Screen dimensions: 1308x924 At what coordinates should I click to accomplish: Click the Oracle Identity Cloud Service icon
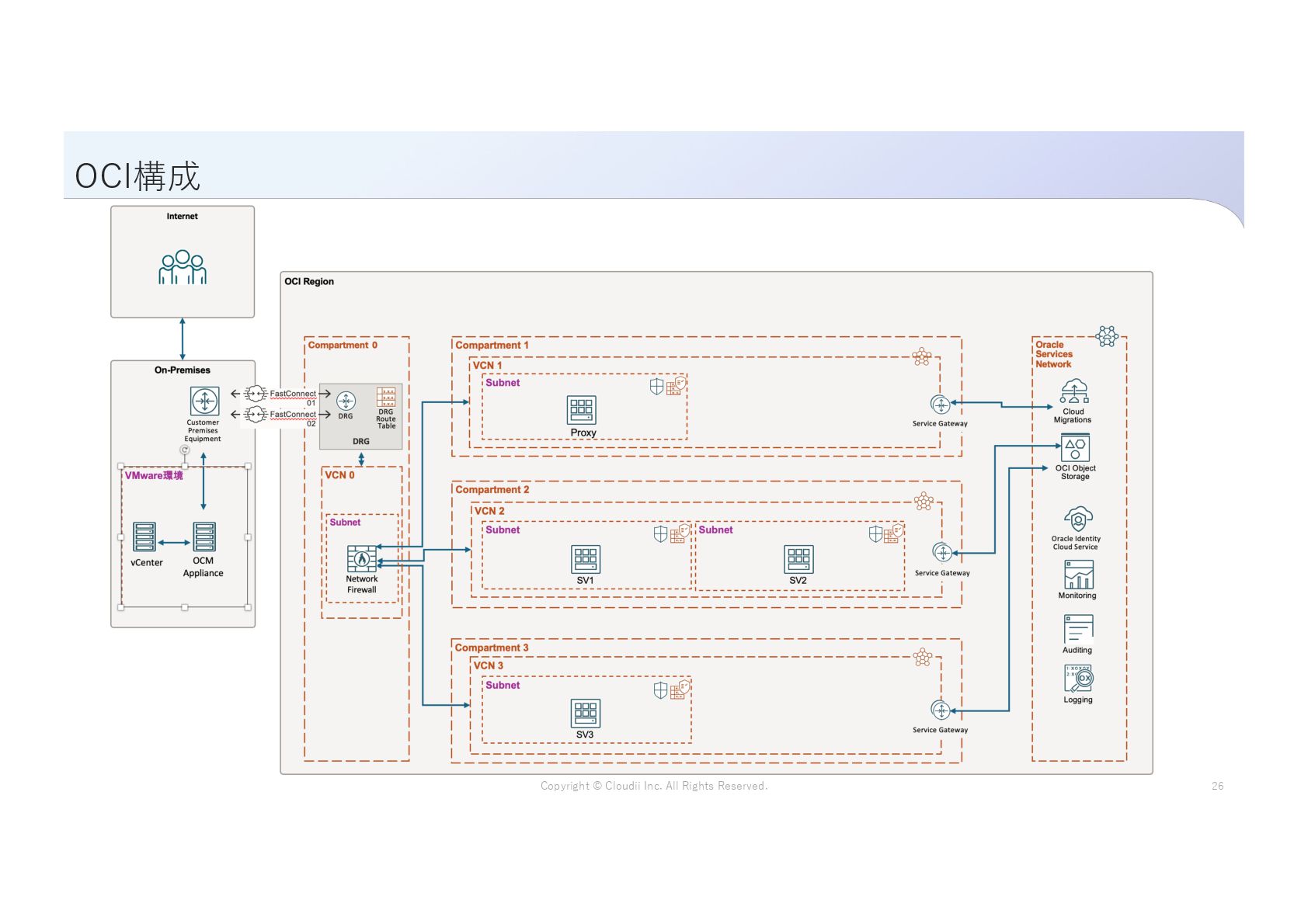coord(1078,519)
